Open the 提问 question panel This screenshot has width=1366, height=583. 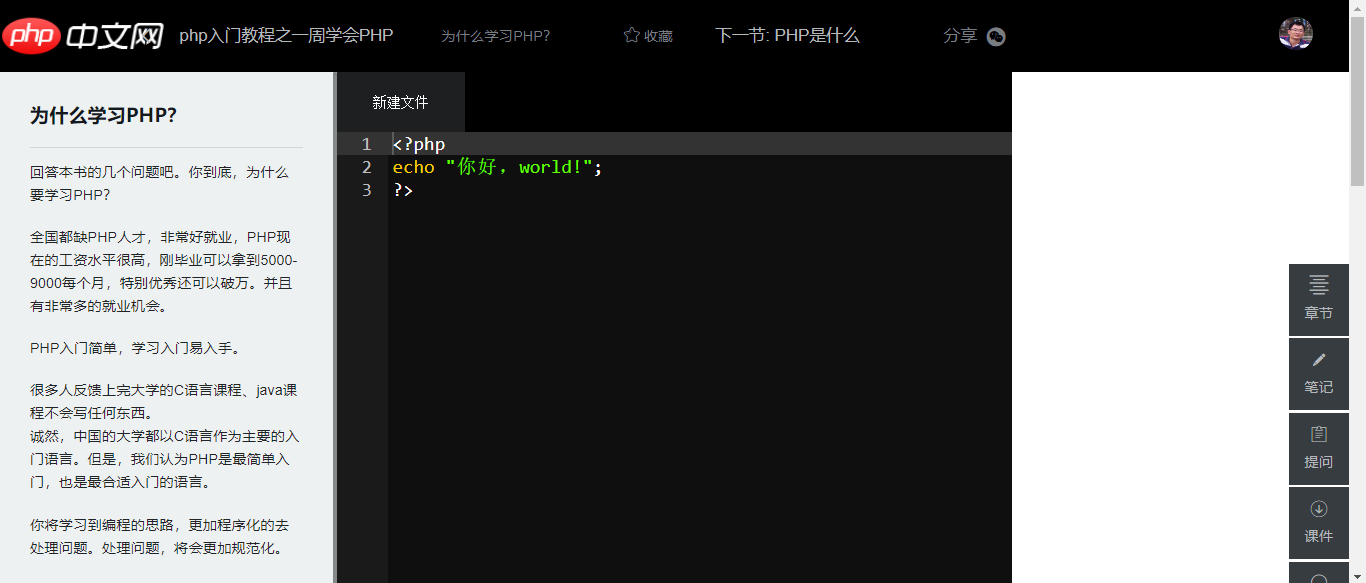pos(1318,448)
